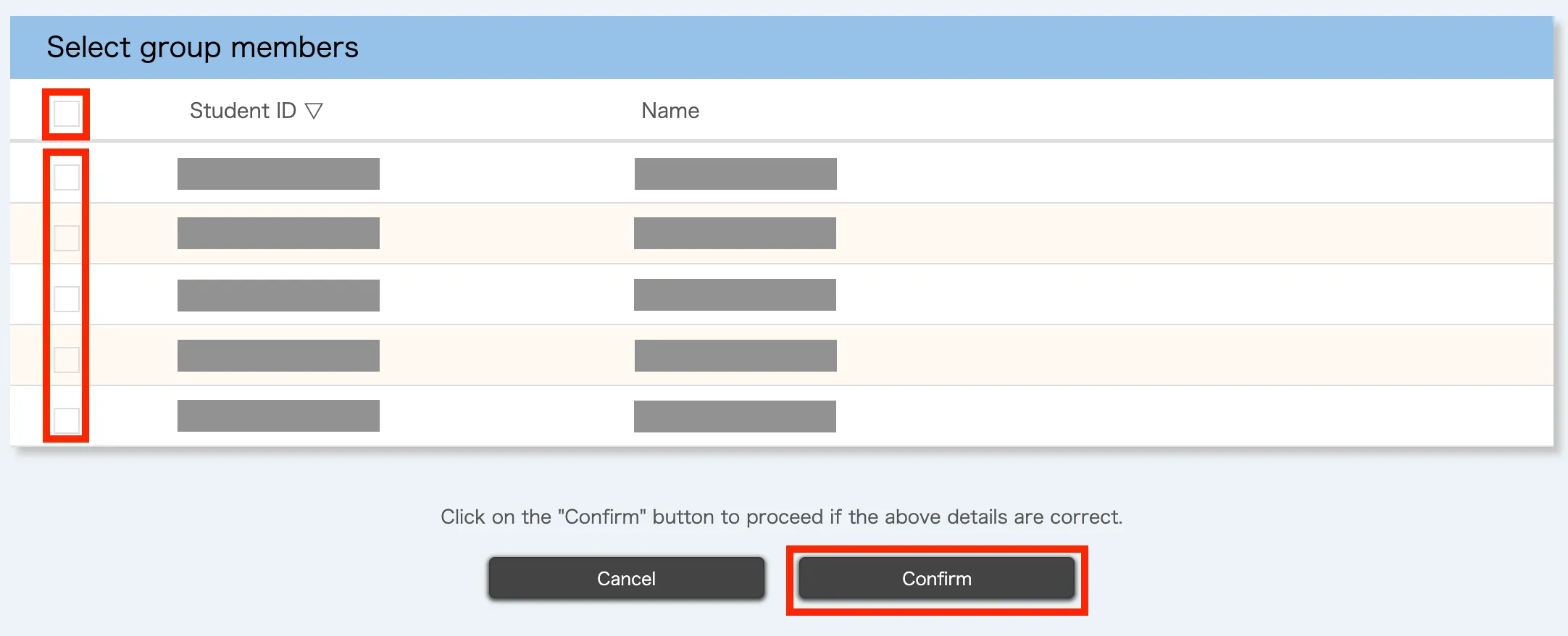Tick the select-all checkbox in the header row

[x=67, y=114]
